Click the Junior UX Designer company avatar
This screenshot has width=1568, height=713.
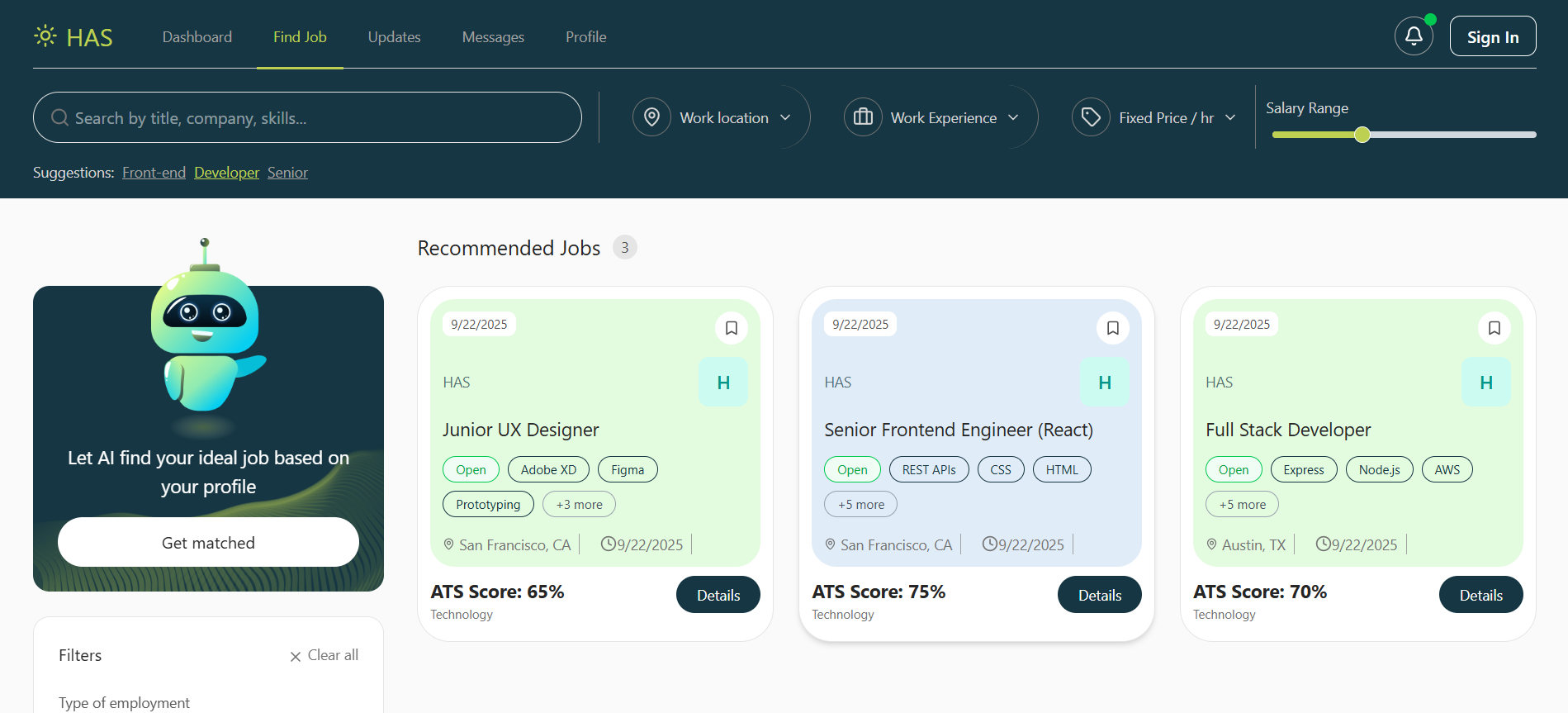pyautogui.click(x=723, y=382)
